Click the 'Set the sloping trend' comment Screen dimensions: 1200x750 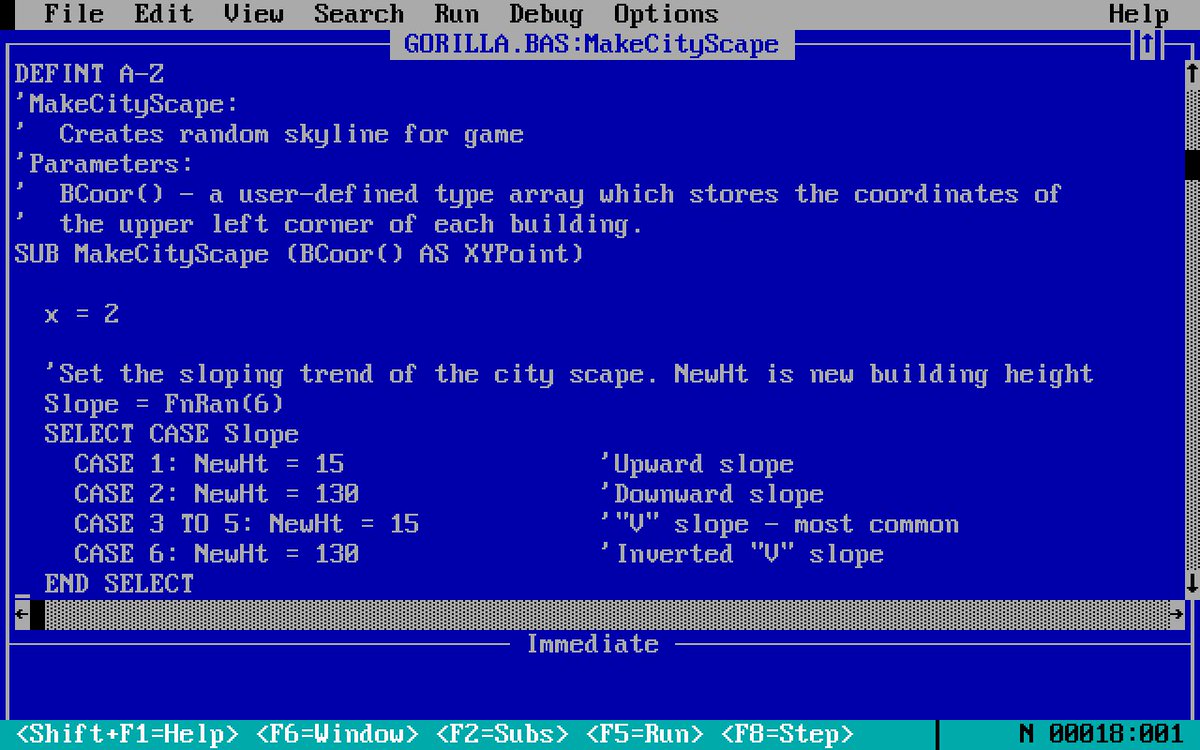[x=569, y=374]
